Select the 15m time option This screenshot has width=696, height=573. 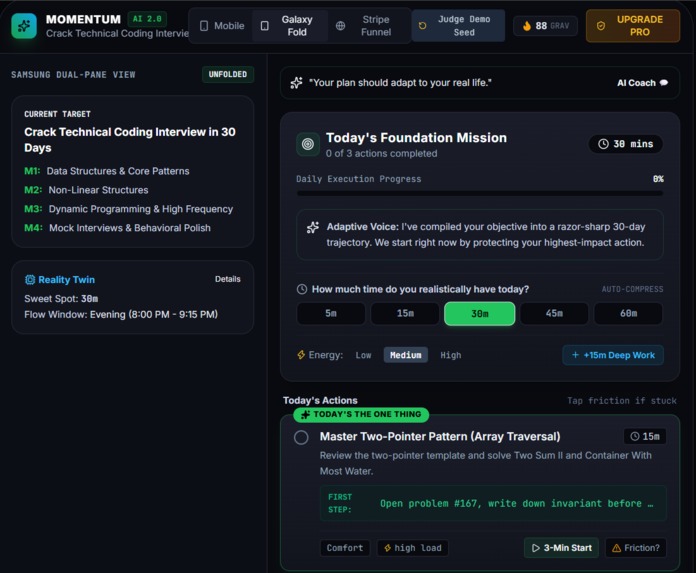pos(405,313)
